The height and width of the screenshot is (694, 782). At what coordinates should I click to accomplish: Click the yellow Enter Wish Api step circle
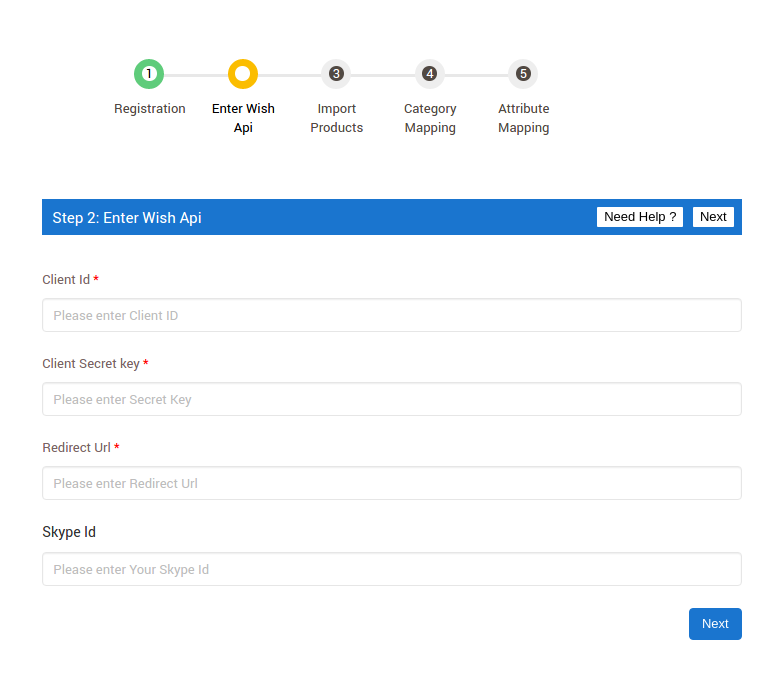pyautogui.click(x=243, y=74)
